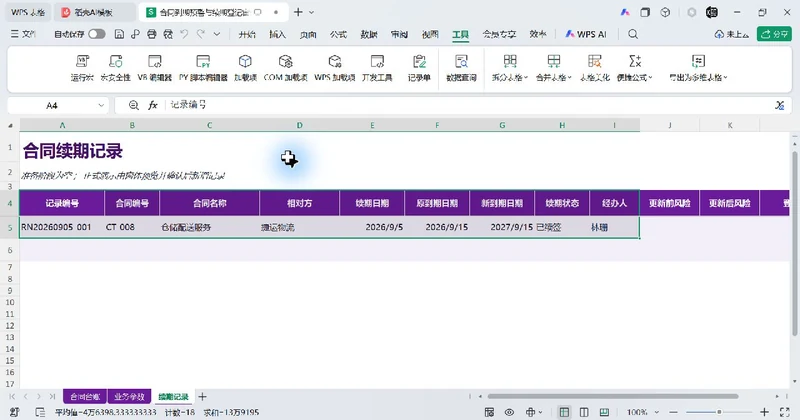This screenshot has width=800, height=420.
Task: Click the formula bar input field
Action: coord(467,105)
